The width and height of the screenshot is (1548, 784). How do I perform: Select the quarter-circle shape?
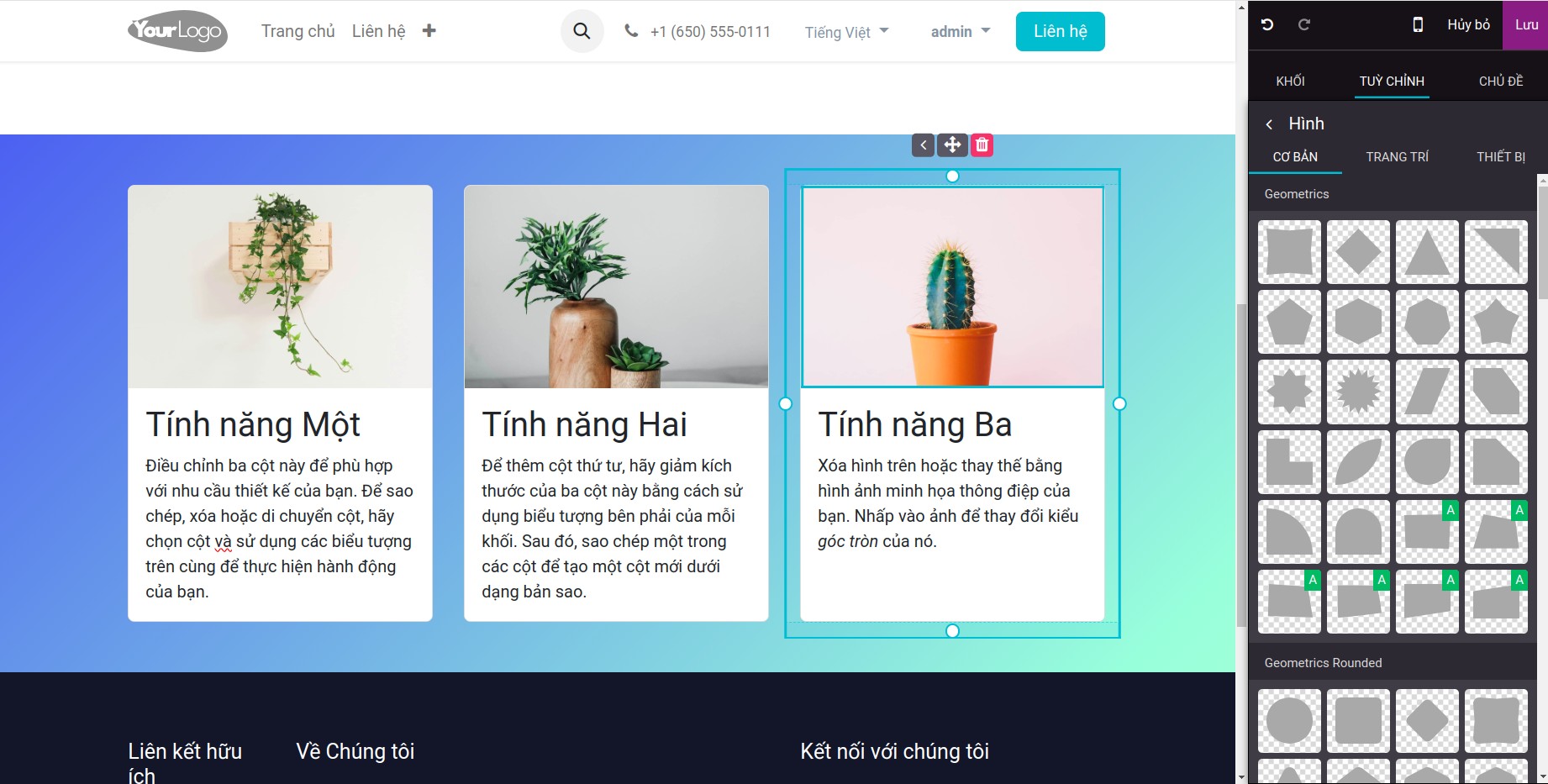point(1289,531)
